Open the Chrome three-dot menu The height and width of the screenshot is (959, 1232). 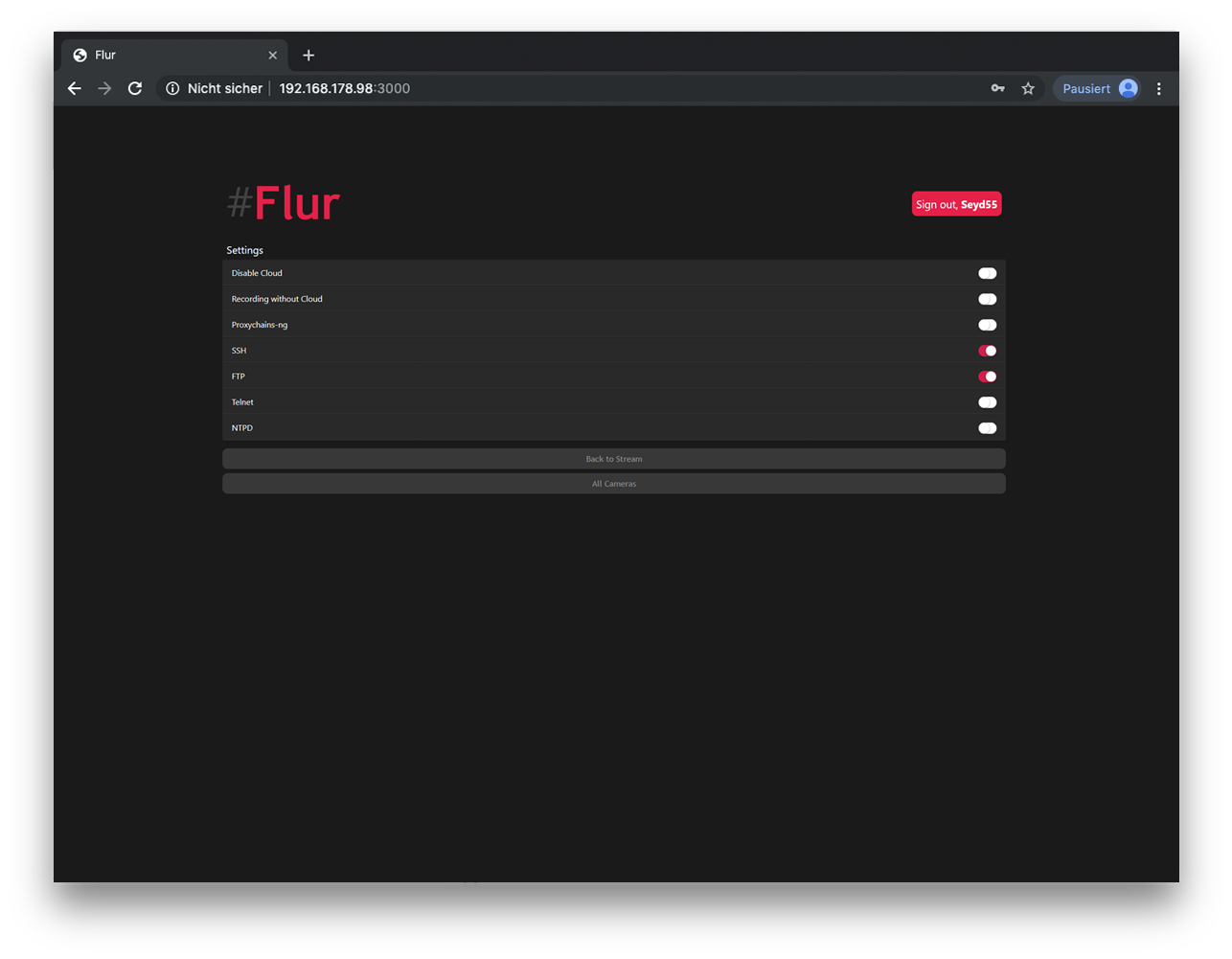(1159, 88)
